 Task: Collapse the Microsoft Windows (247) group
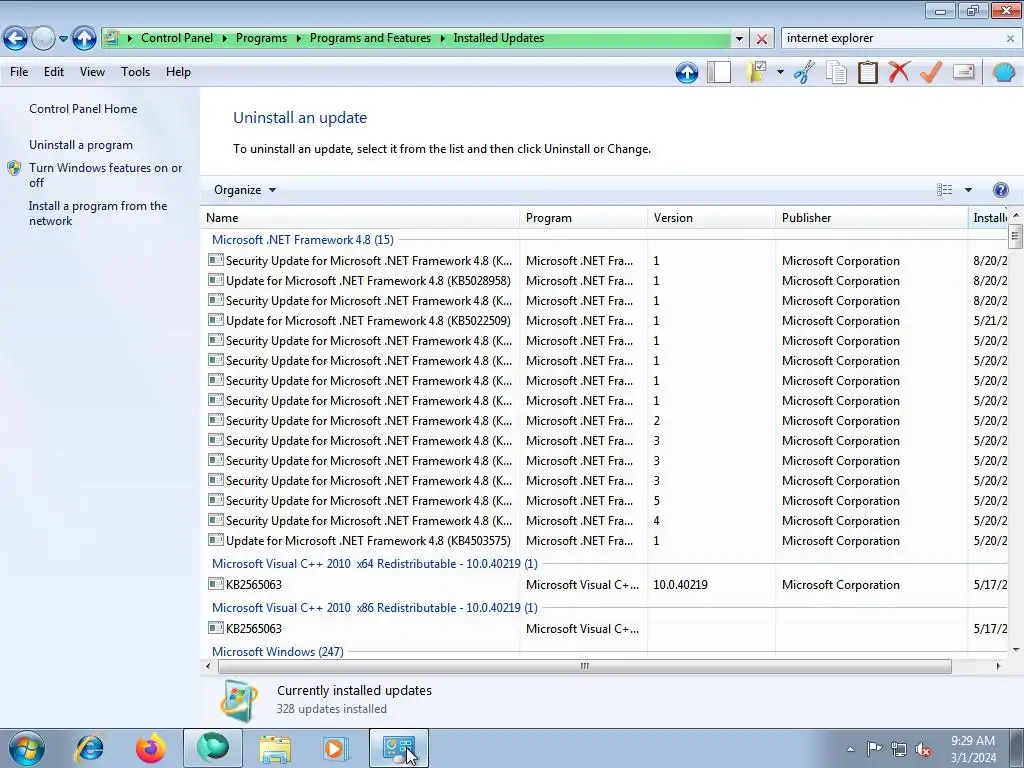tap(278, 651)
